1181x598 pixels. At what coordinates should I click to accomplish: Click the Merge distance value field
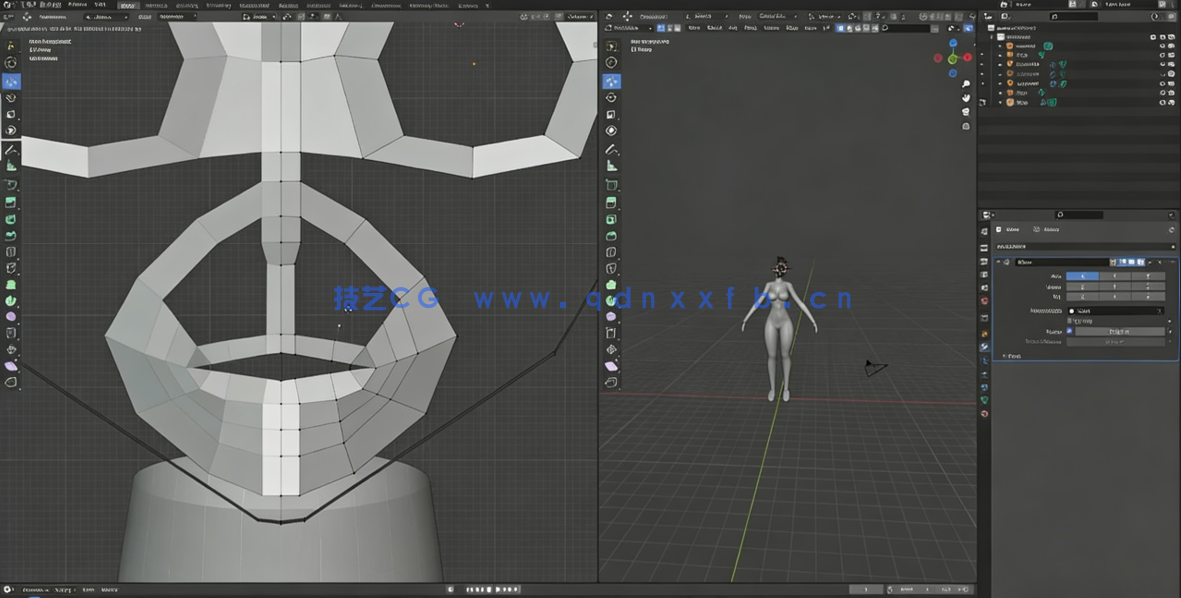(1120, 331)
